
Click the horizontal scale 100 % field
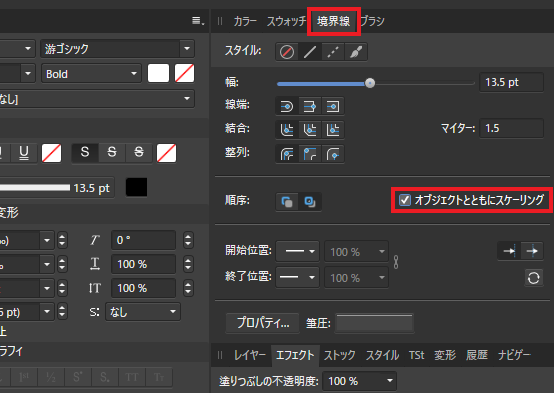click(143, 264)
